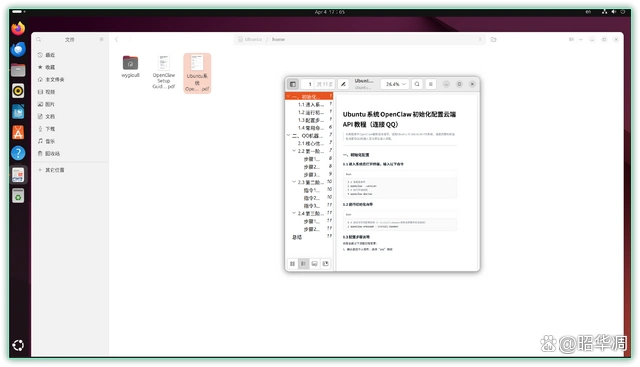Launch Rhythmbox from the dock

point(18,91)
